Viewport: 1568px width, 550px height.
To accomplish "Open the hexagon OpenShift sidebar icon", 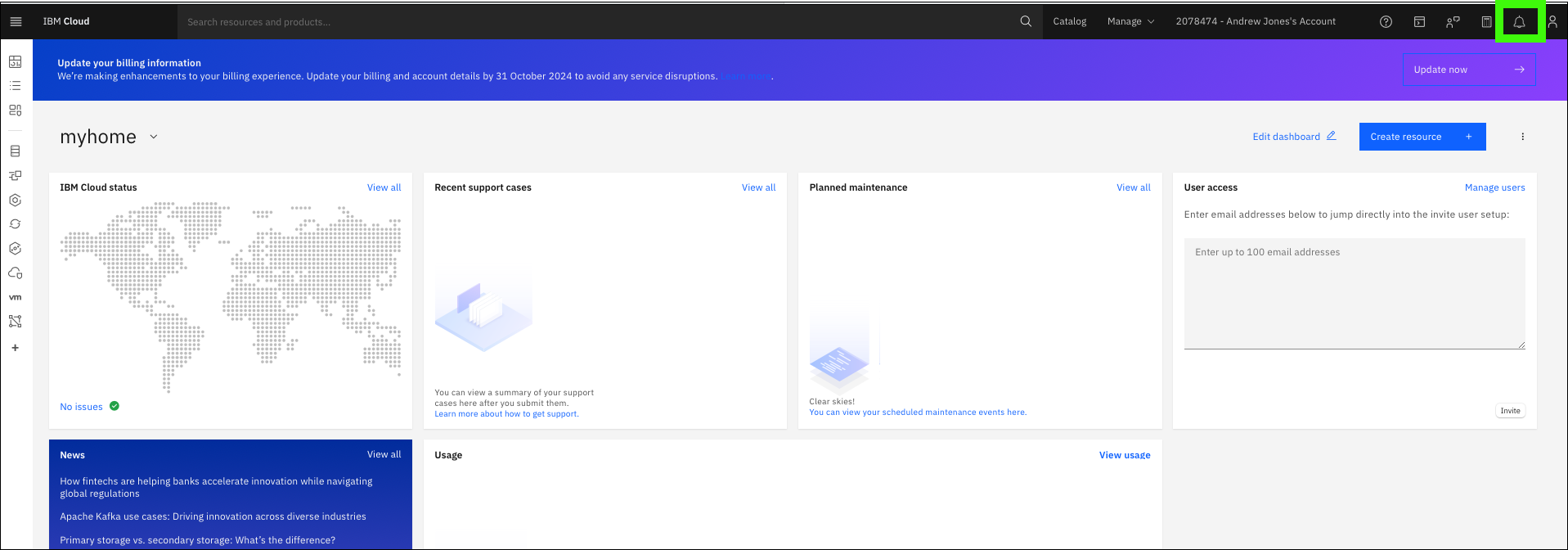I will point(15,248).
